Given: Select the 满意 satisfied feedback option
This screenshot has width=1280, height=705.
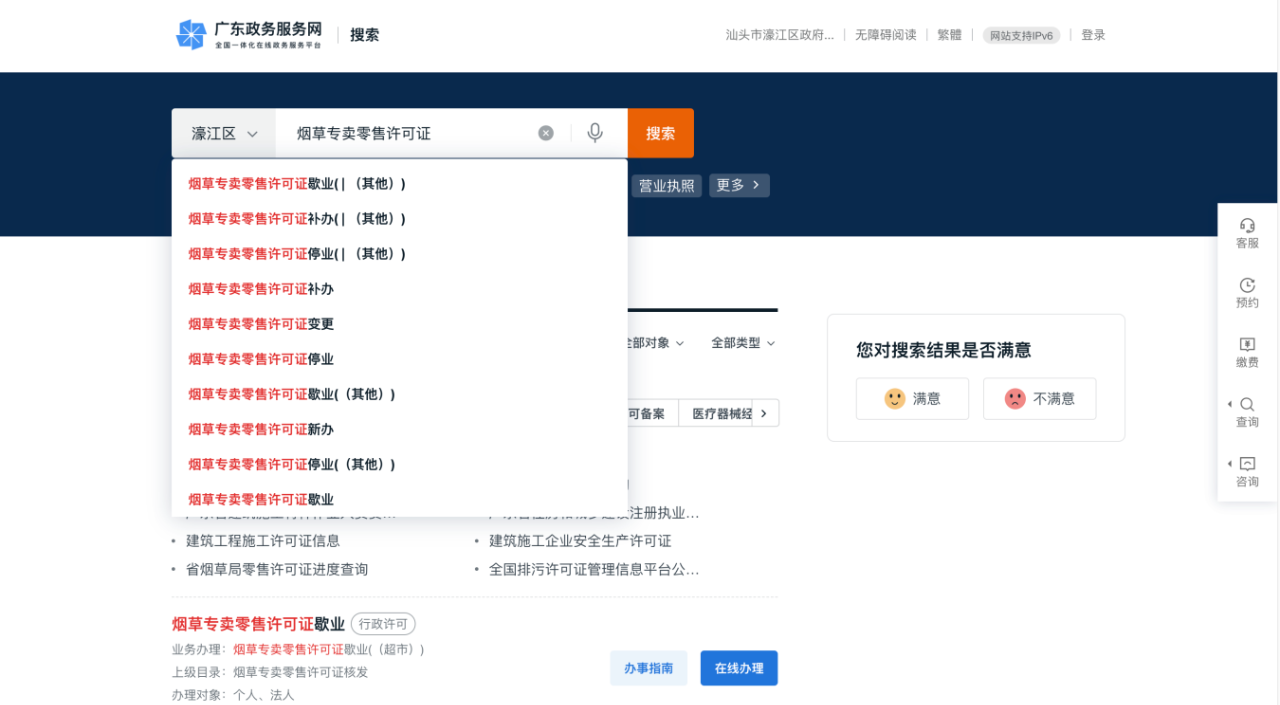Looking at the screenshot, I should [x=912, y=398].
